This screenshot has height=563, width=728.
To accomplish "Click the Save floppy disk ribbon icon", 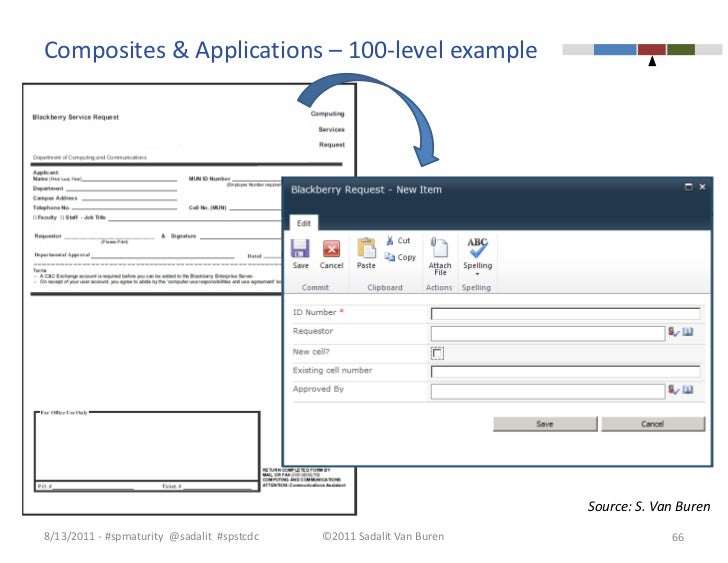I will (x=300, y=248).
